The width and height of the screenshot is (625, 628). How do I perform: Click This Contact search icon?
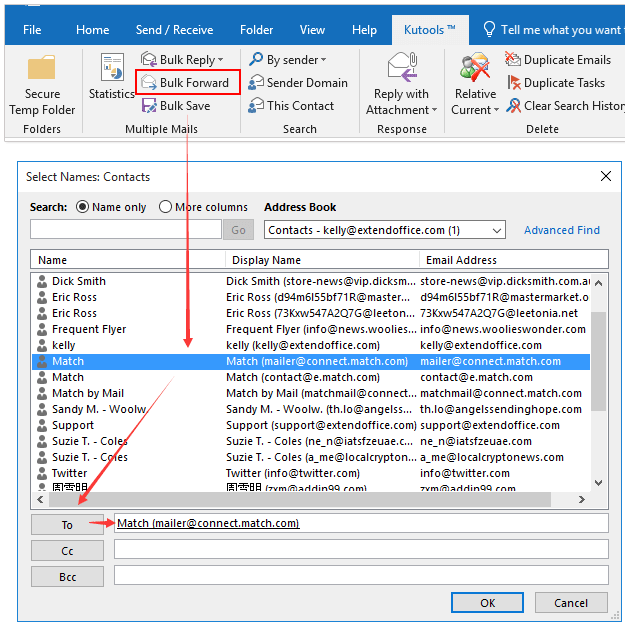257,105
